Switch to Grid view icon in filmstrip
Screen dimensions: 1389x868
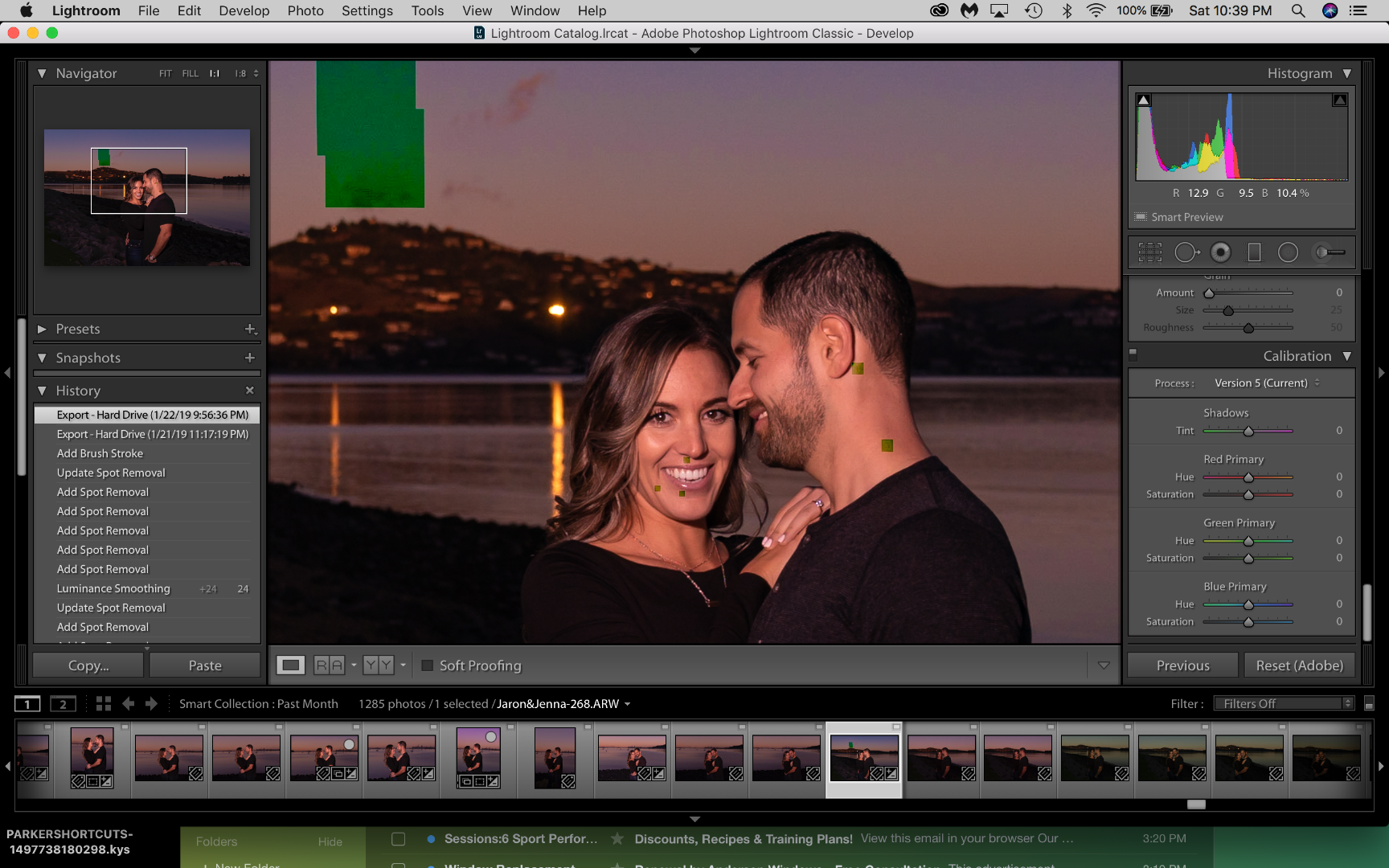[x=103, y=704]
